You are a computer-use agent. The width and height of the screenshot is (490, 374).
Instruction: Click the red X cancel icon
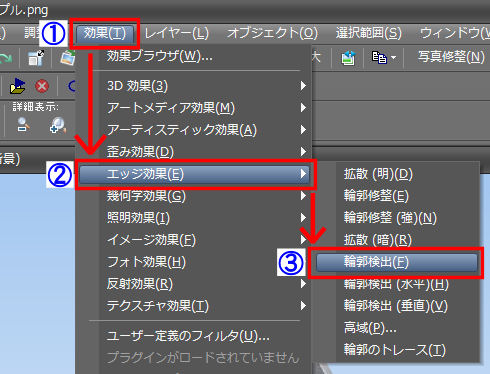[x=42, y=86]
